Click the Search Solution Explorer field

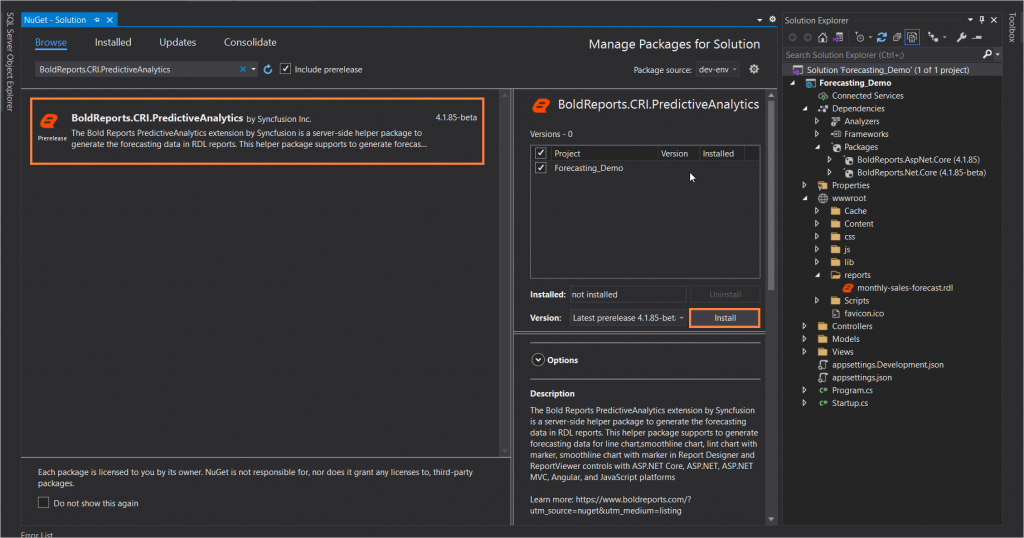click(x=882, y=55)
